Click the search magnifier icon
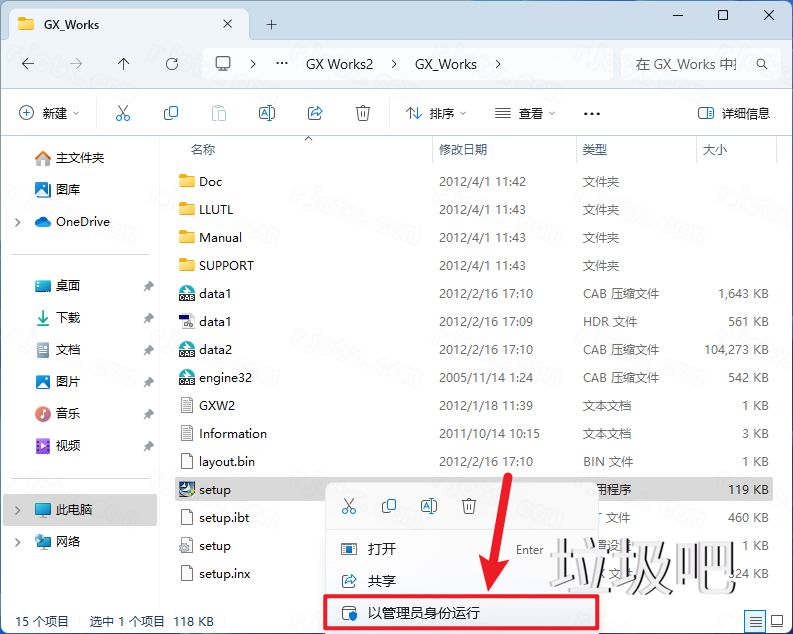The image size is (793, 634). tap(762, 64)
